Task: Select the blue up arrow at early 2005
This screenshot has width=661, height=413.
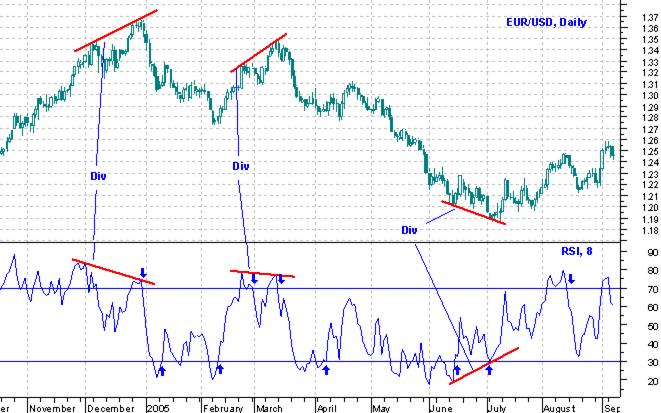Action: pos(160,372)
